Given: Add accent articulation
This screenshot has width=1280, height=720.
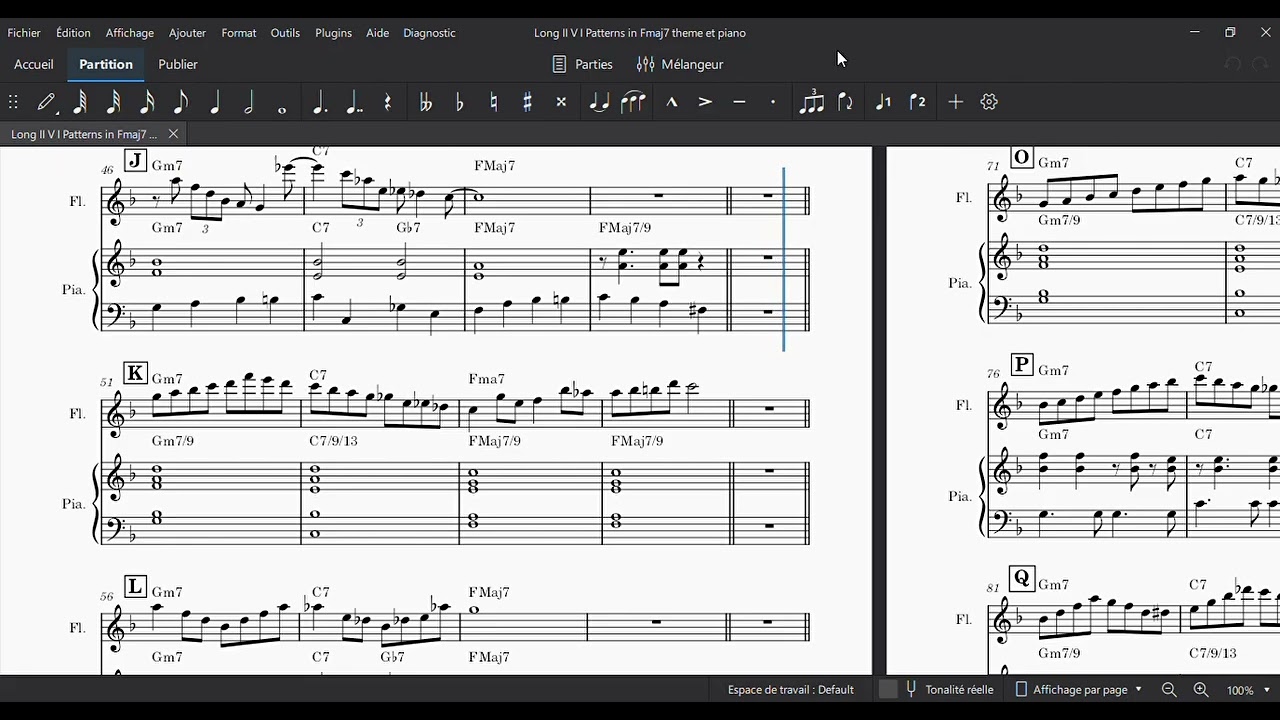Looking at the screenshot, I should click(x=705, y=102).
